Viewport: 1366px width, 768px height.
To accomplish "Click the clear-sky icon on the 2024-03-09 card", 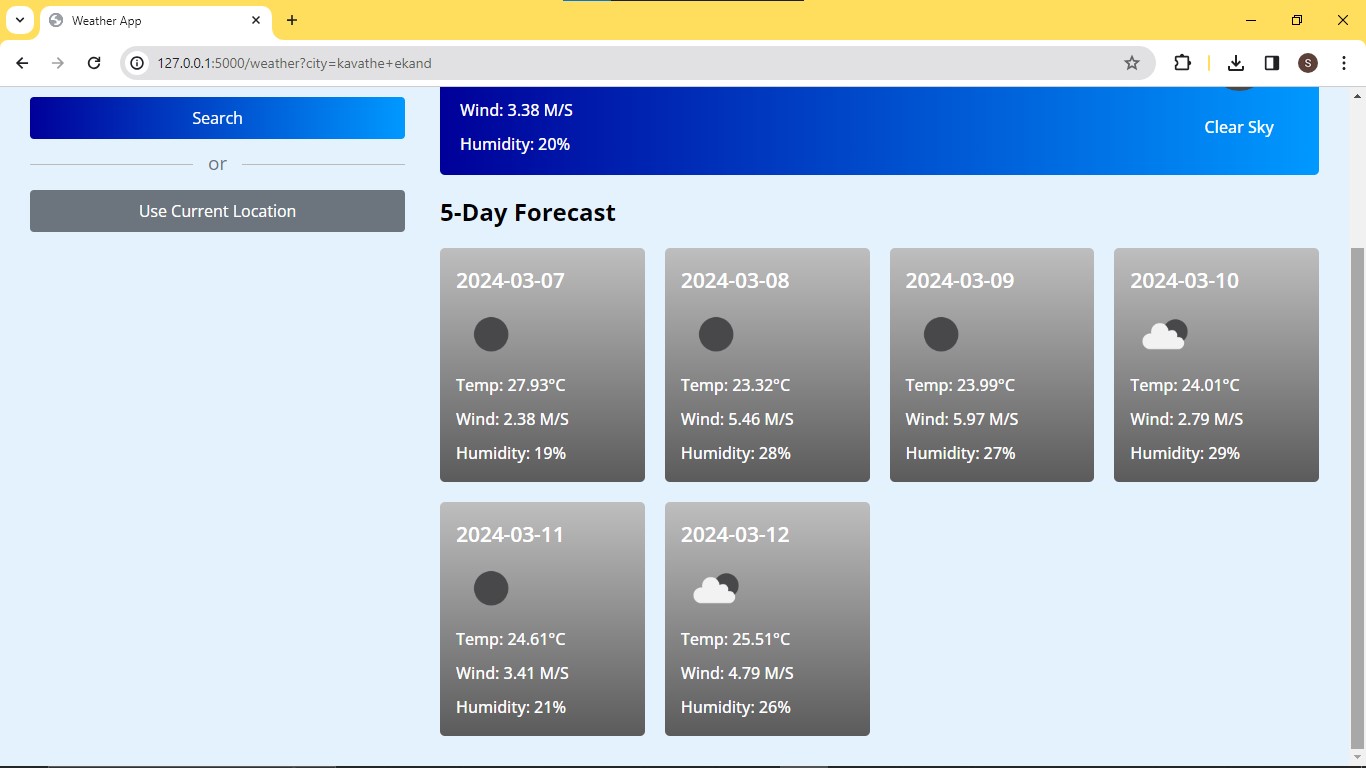I will pyautogui.click(x=941, y=334).
